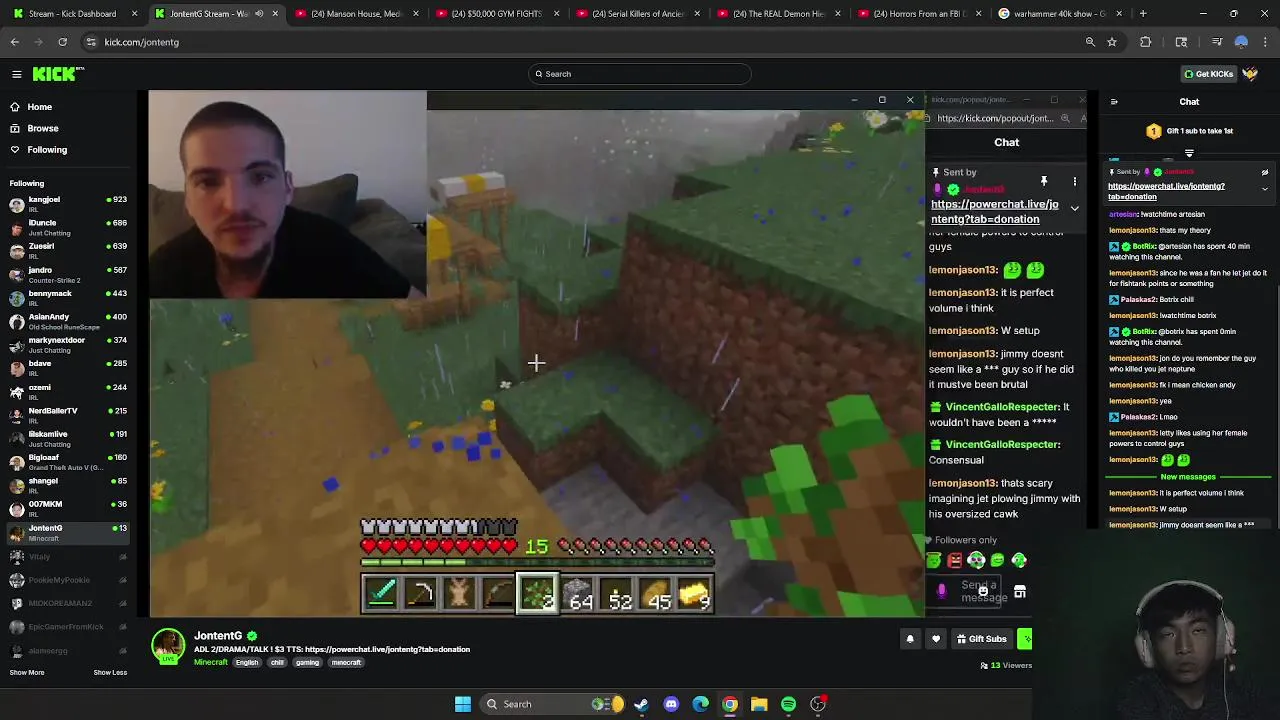Image resolution: width=1280 pixels, height=720 pixels.
Task: Open the chat shop storefront icon
Action: 1020,592
